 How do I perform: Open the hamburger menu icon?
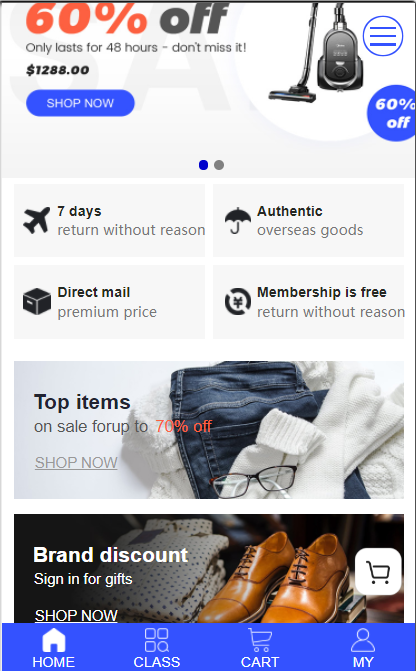383,36
